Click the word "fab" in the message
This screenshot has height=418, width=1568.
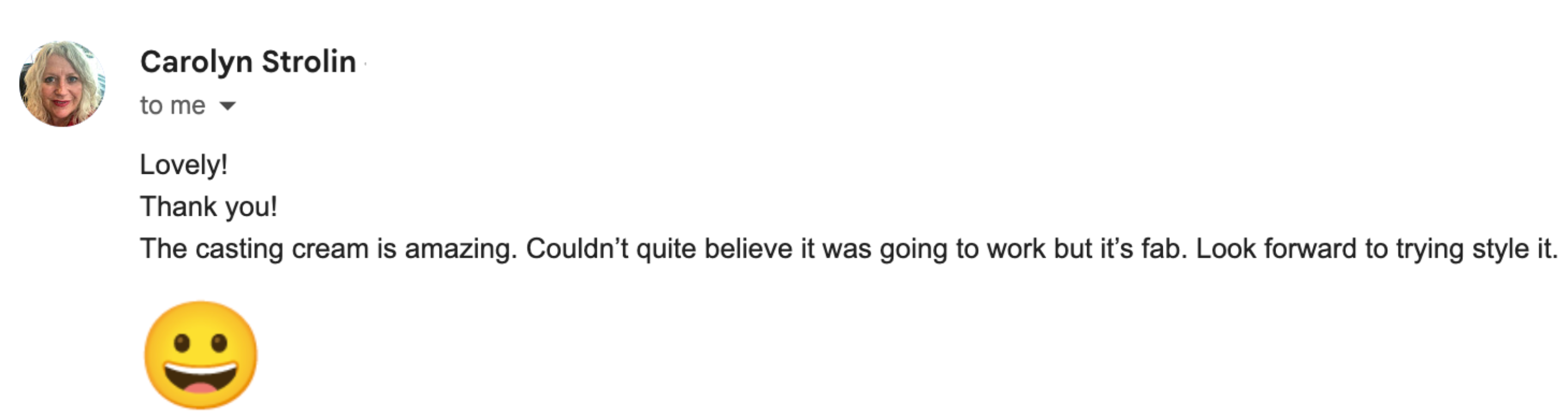pyautogui.click(x=1163, y=249)
